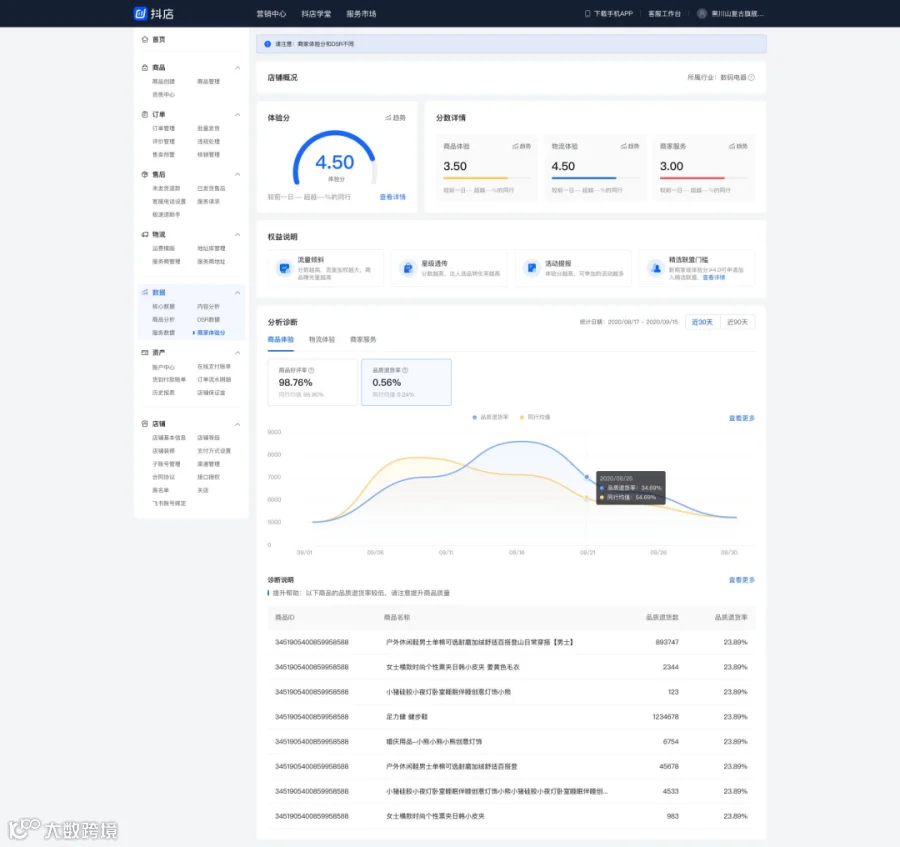Collapse the 店铺 sidebar section chevron
The image size is (900, 847).
(238, 424)
